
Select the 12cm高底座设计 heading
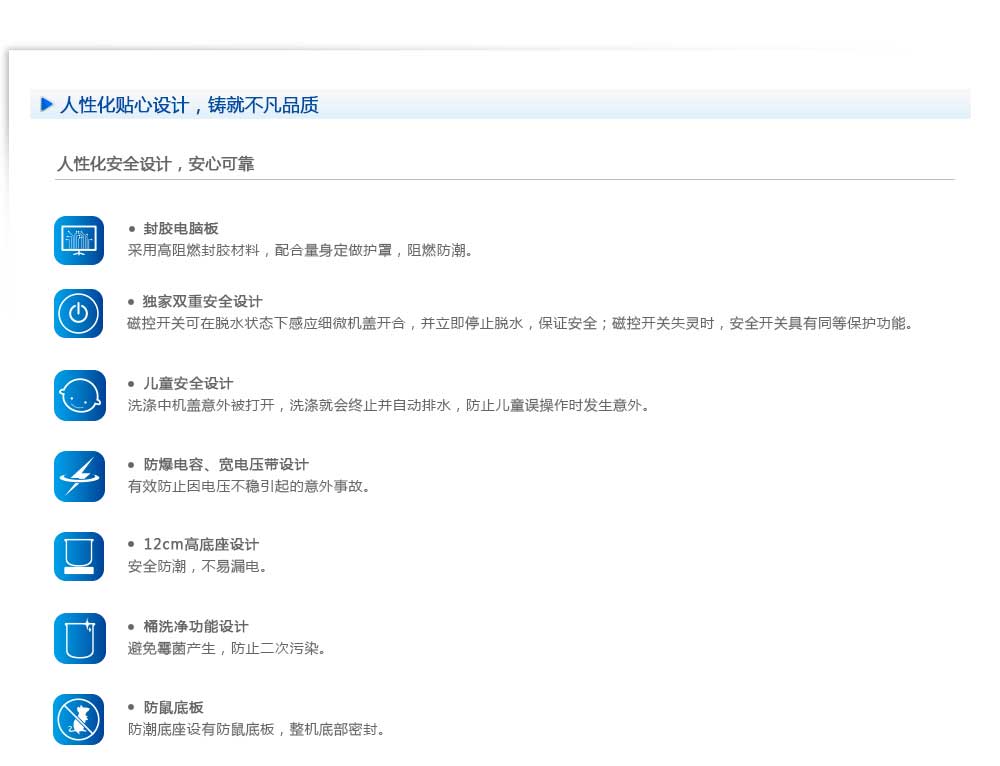pos(201,545)
